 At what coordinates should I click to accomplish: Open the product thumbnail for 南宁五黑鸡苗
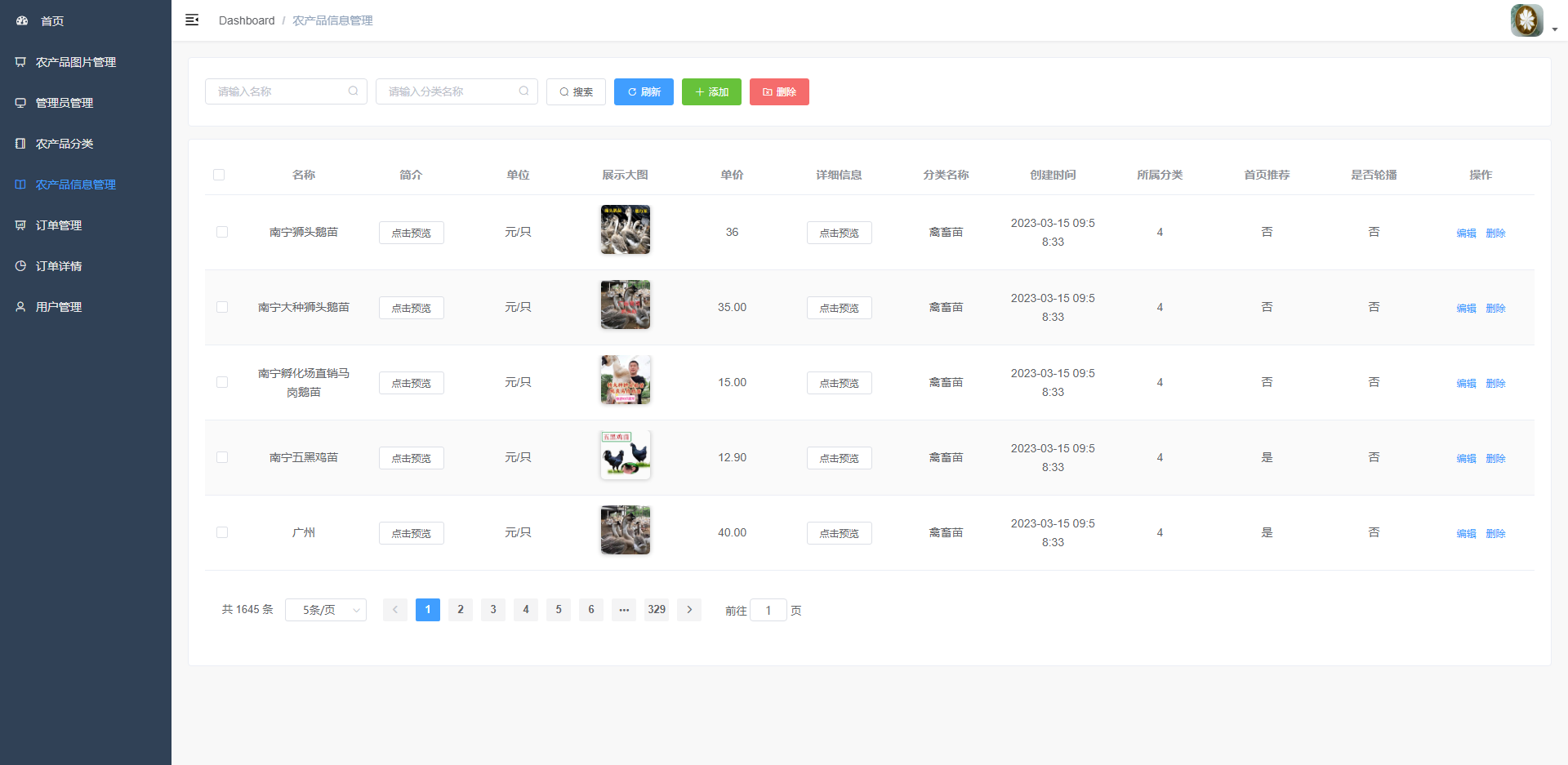coord(626,455)
